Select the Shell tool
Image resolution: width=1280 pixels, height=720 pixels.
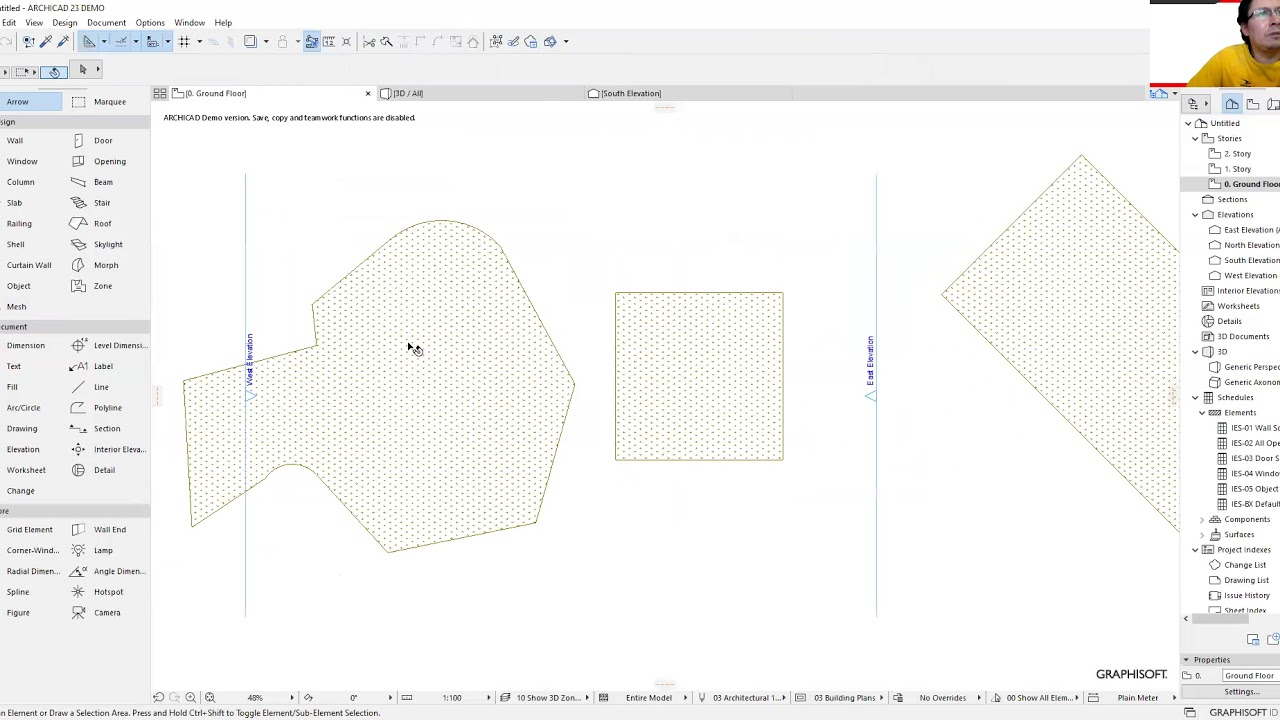tap(15, 245)
